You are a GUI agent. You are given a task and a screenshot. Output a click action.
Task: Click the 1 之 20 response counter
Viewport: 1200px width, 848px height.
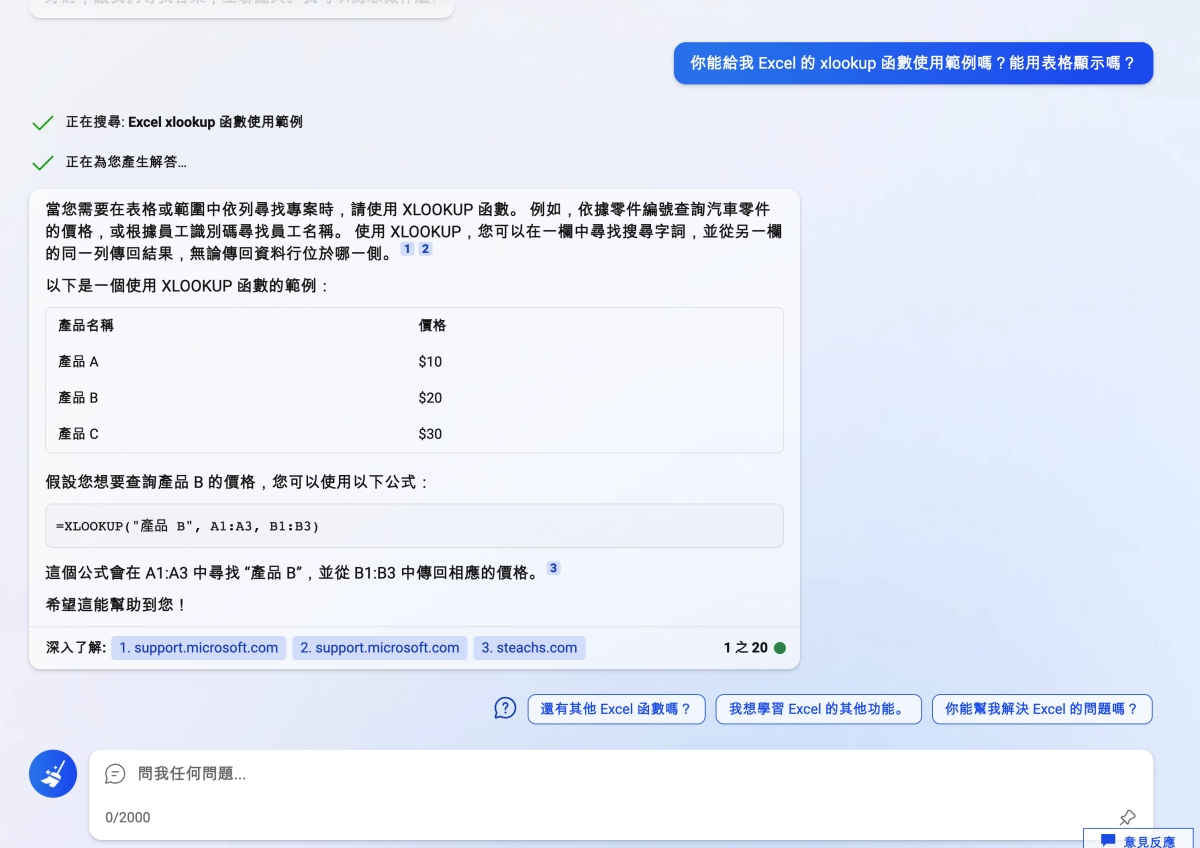[x=746, y=648]
